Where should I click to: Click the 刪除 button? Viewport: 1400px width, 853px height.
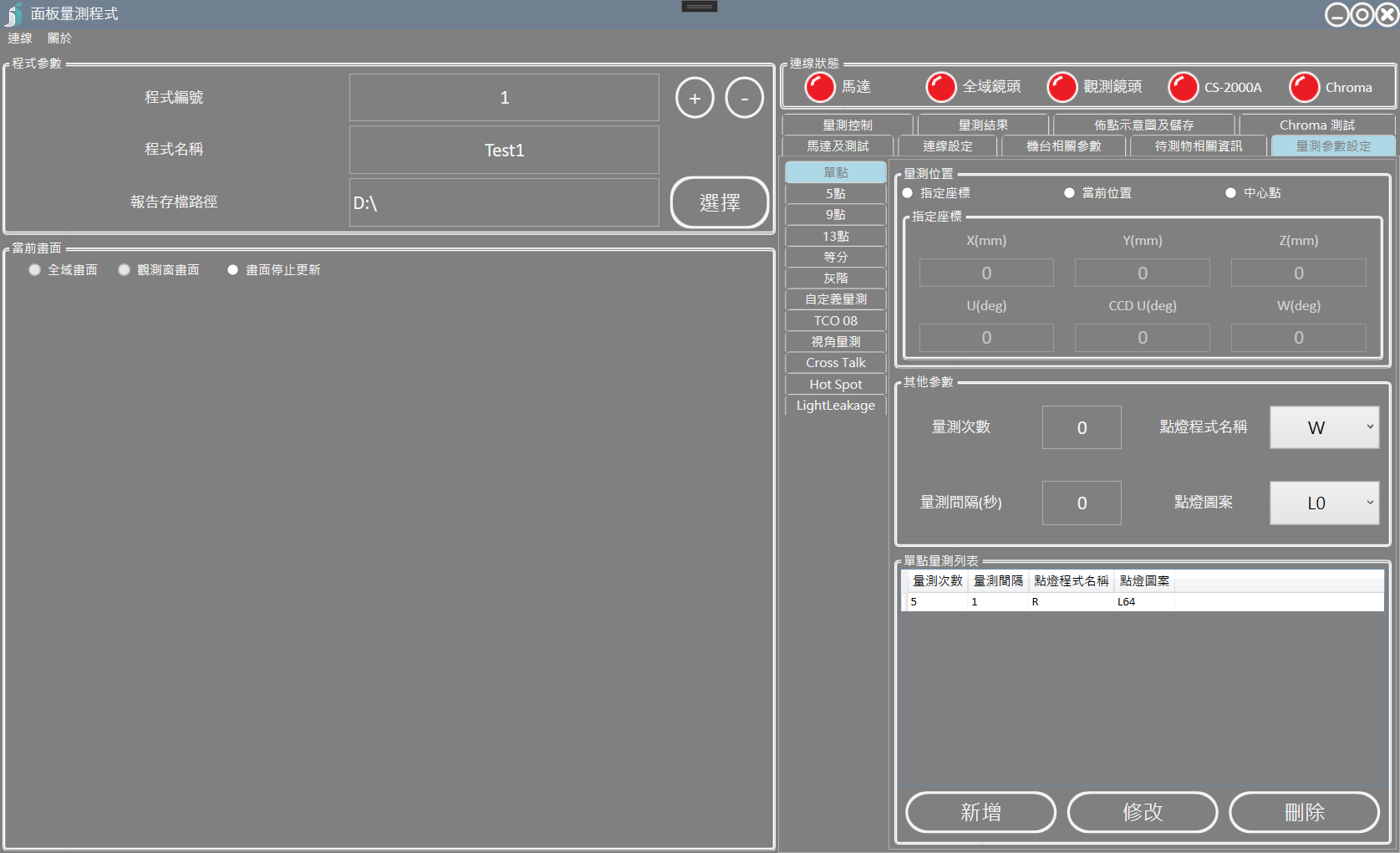tap(1304, 812)
